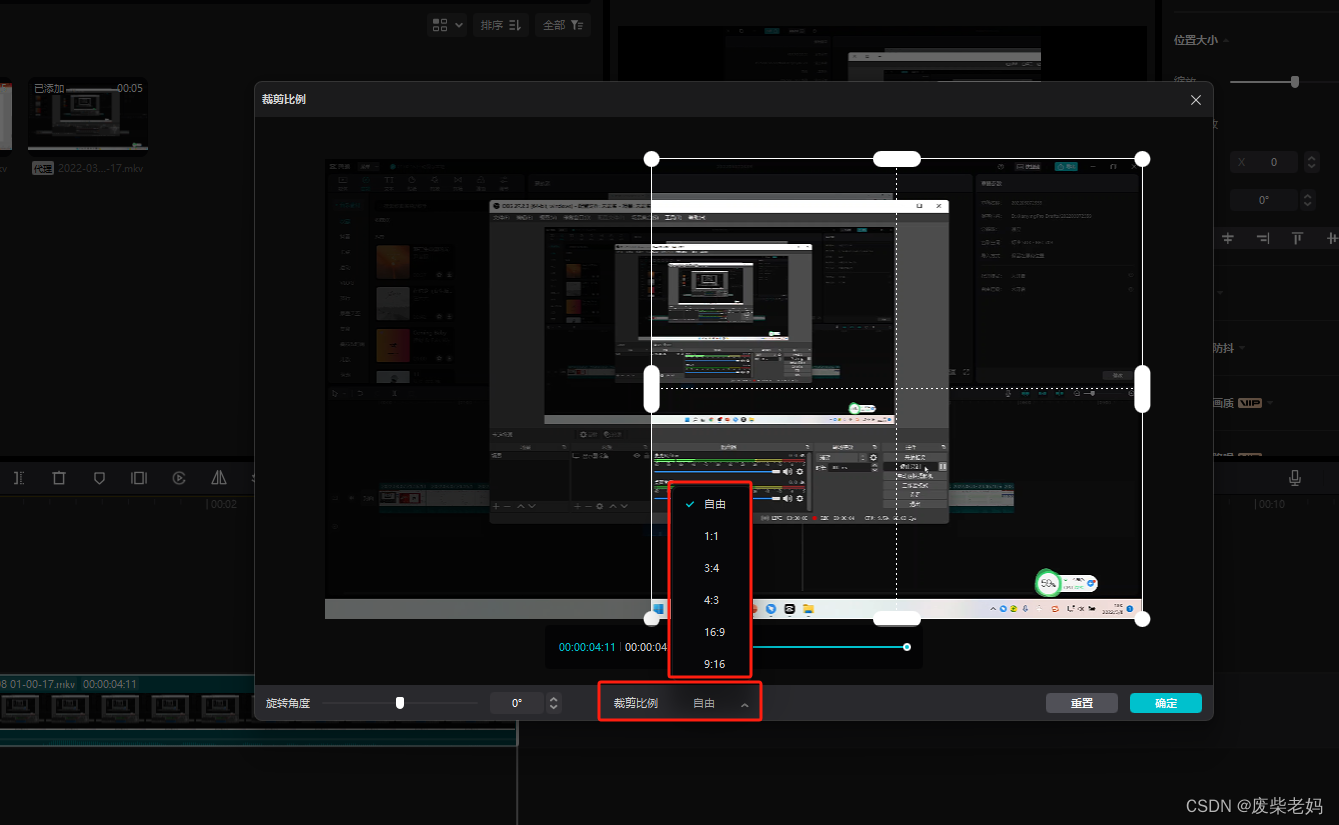Click the microphone record icon above timeline

coord(1295,478)
